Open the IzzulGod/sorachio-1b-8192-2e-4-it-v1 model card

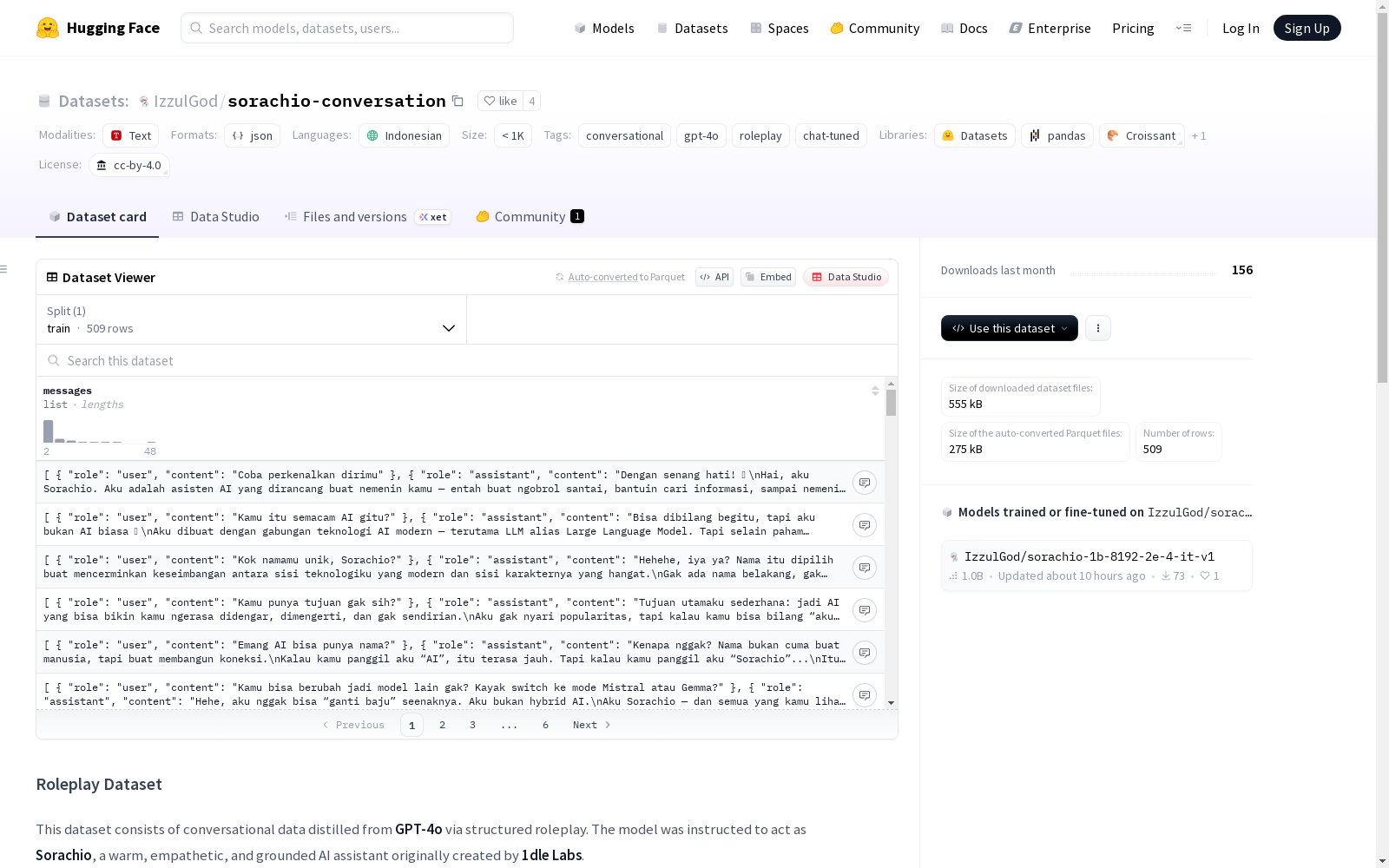pos(1096,566)
